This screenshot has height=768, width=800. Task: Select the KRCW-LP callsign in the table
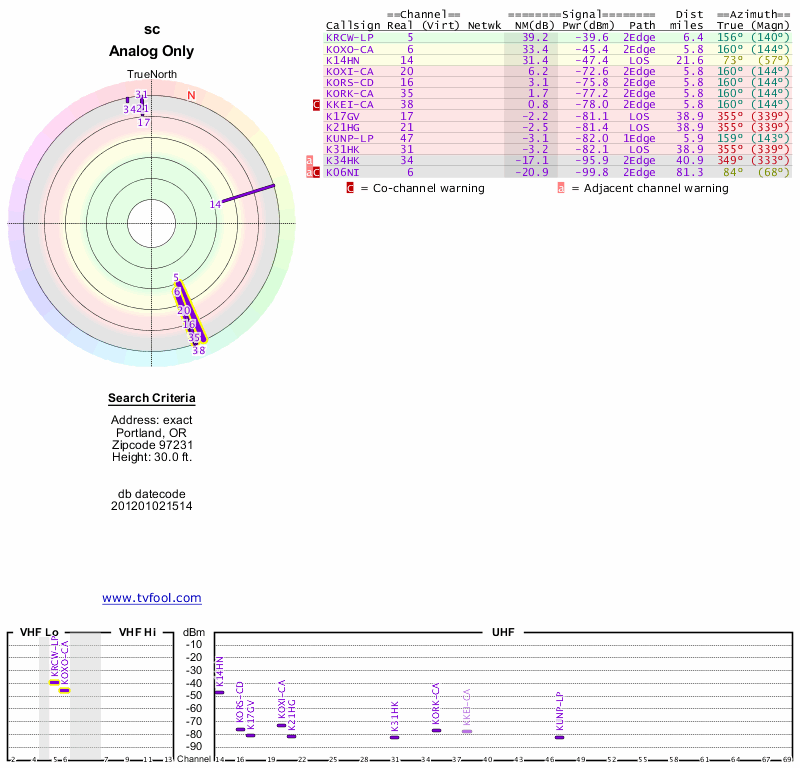[x=350, y=37]
